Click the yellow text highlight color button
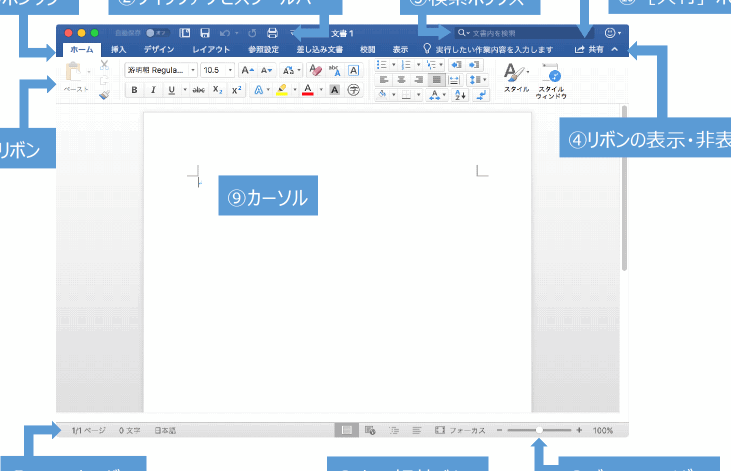This screenshot has height=471, width=731. pyautogui.click(x=282, y=90)
